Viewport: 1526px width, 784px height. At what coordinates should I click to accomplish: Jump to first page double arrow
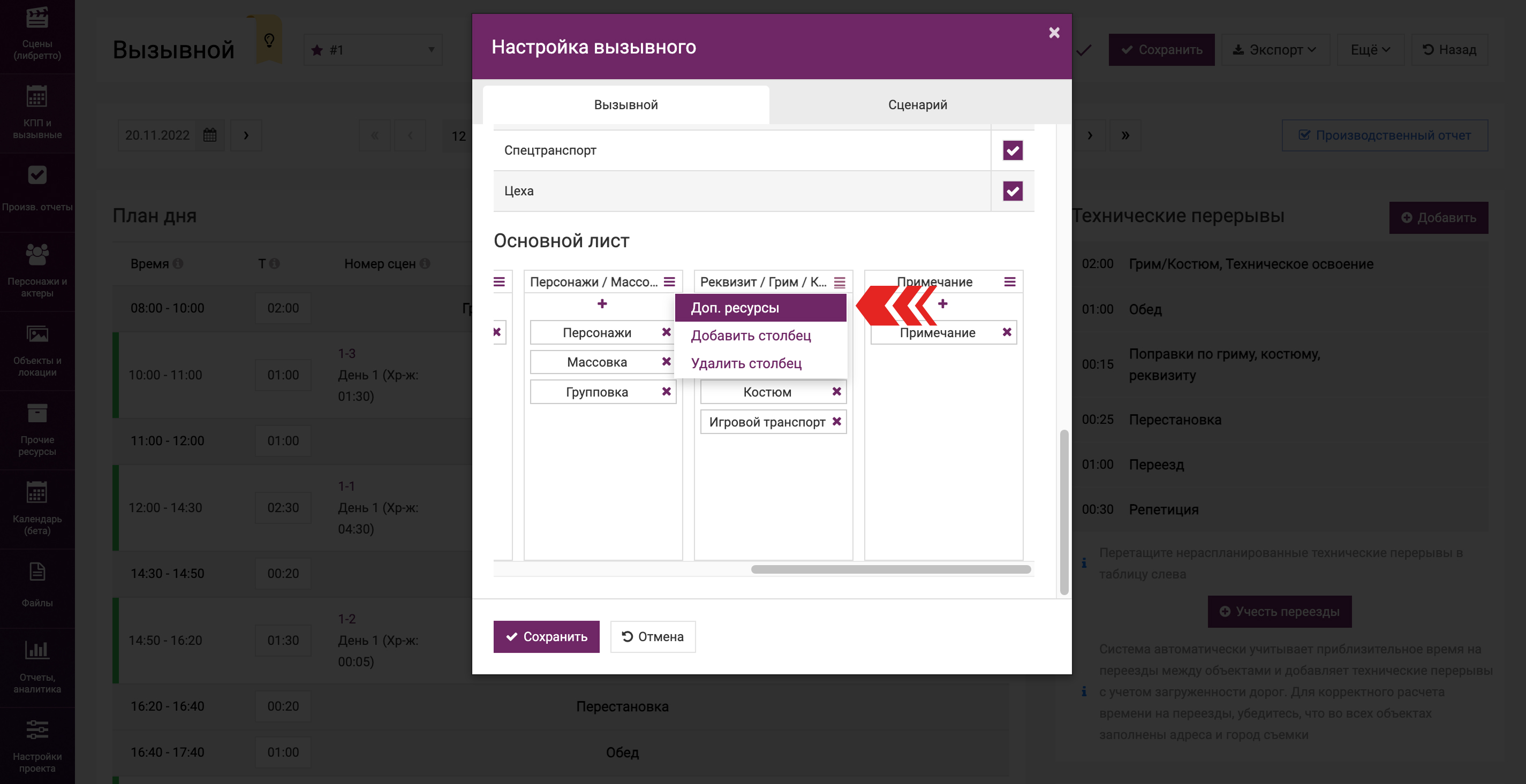(374, 135)
